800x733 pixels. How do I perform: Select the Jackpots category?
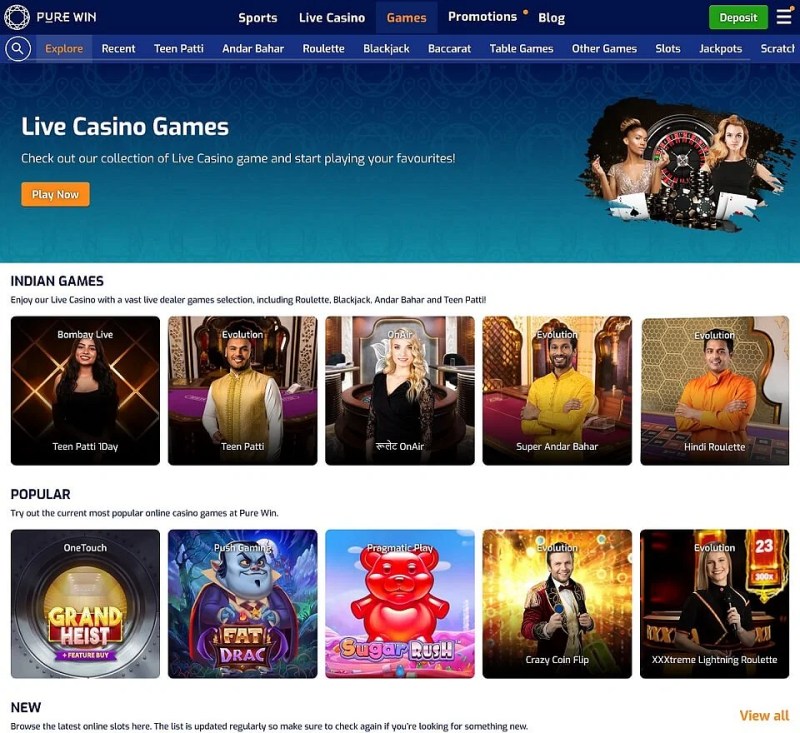coord(720,48)
